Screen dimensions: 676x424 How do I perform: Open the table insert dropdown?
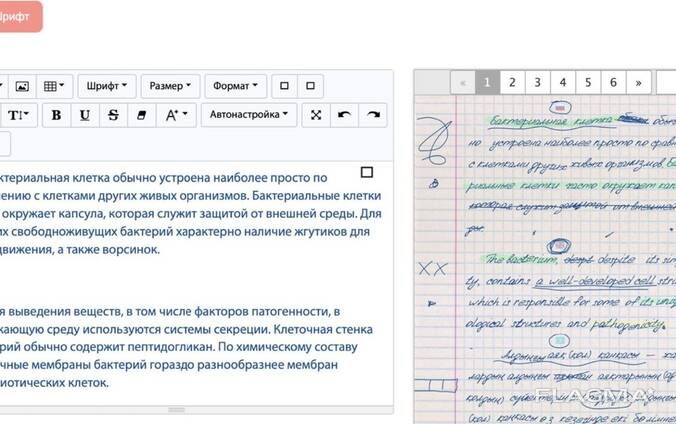point(54,86)
